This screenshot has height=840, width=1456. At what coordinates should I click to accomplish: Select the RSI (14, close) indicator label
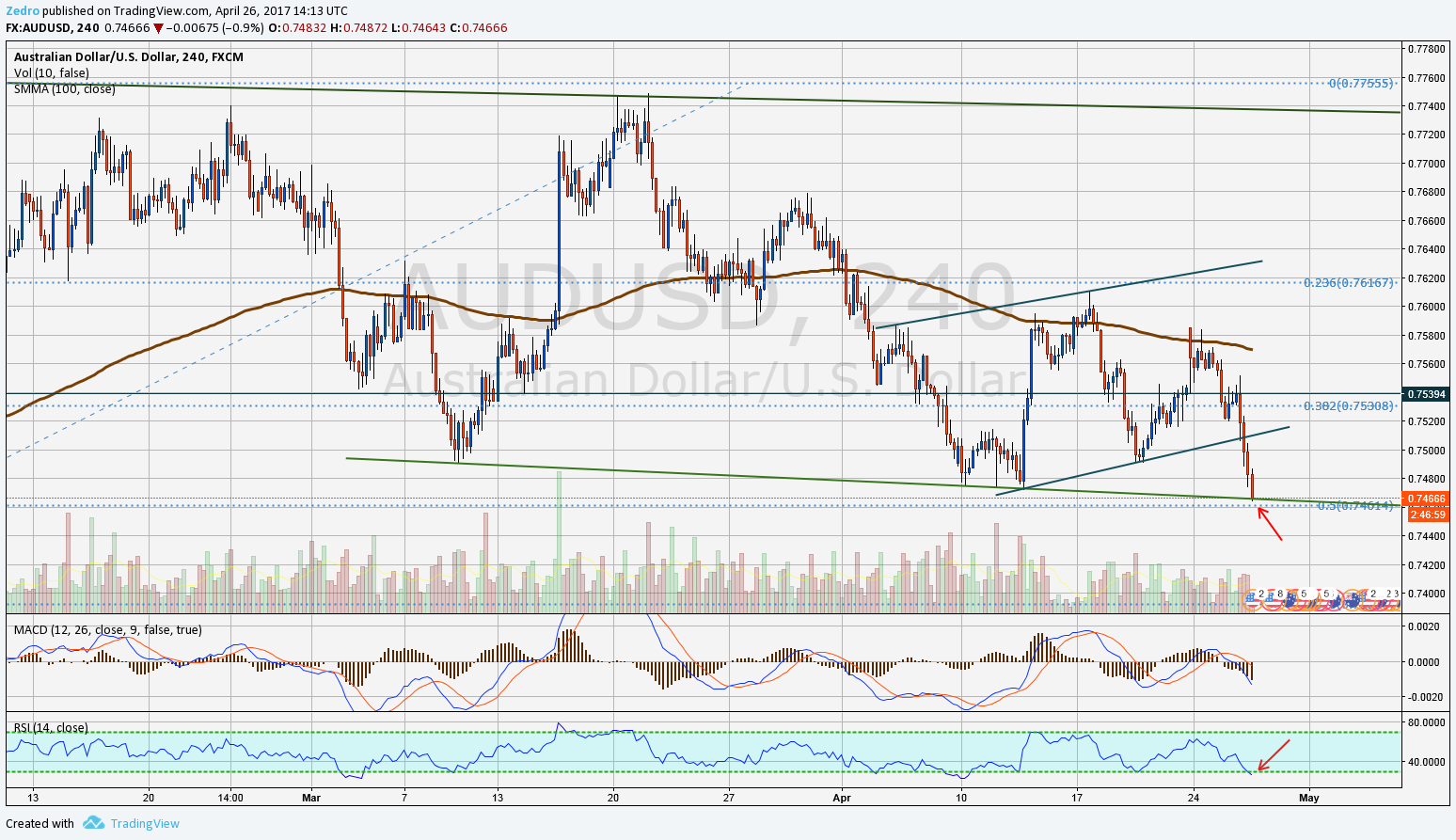point(51,728)
